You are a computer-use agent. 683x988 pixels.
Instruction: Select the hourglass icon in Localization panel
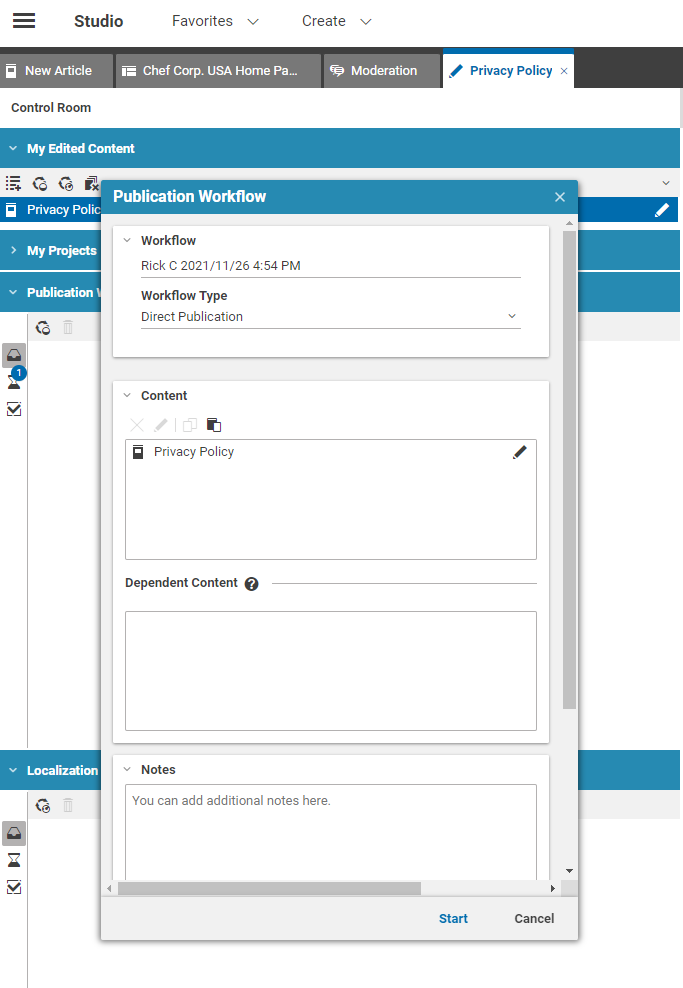point(14,860)
